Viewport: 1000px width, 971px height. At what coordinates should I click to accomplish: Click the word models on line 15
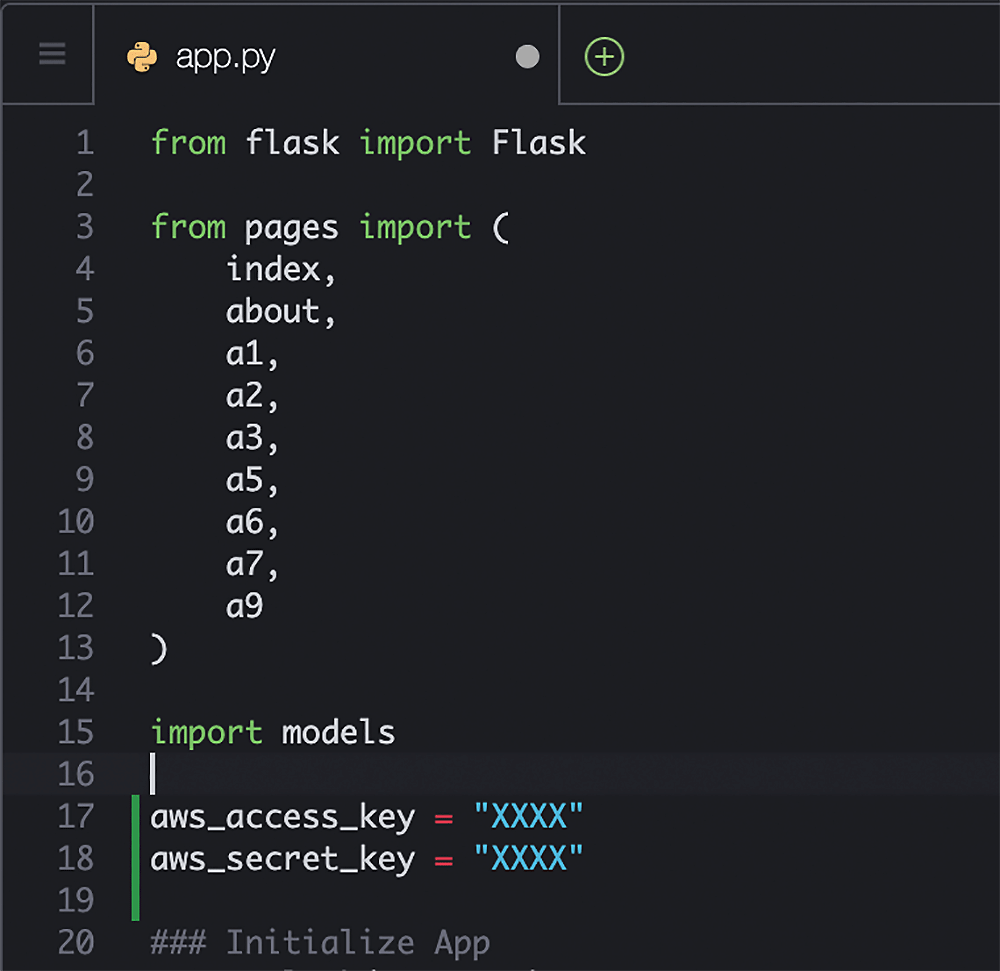[339, 732]
